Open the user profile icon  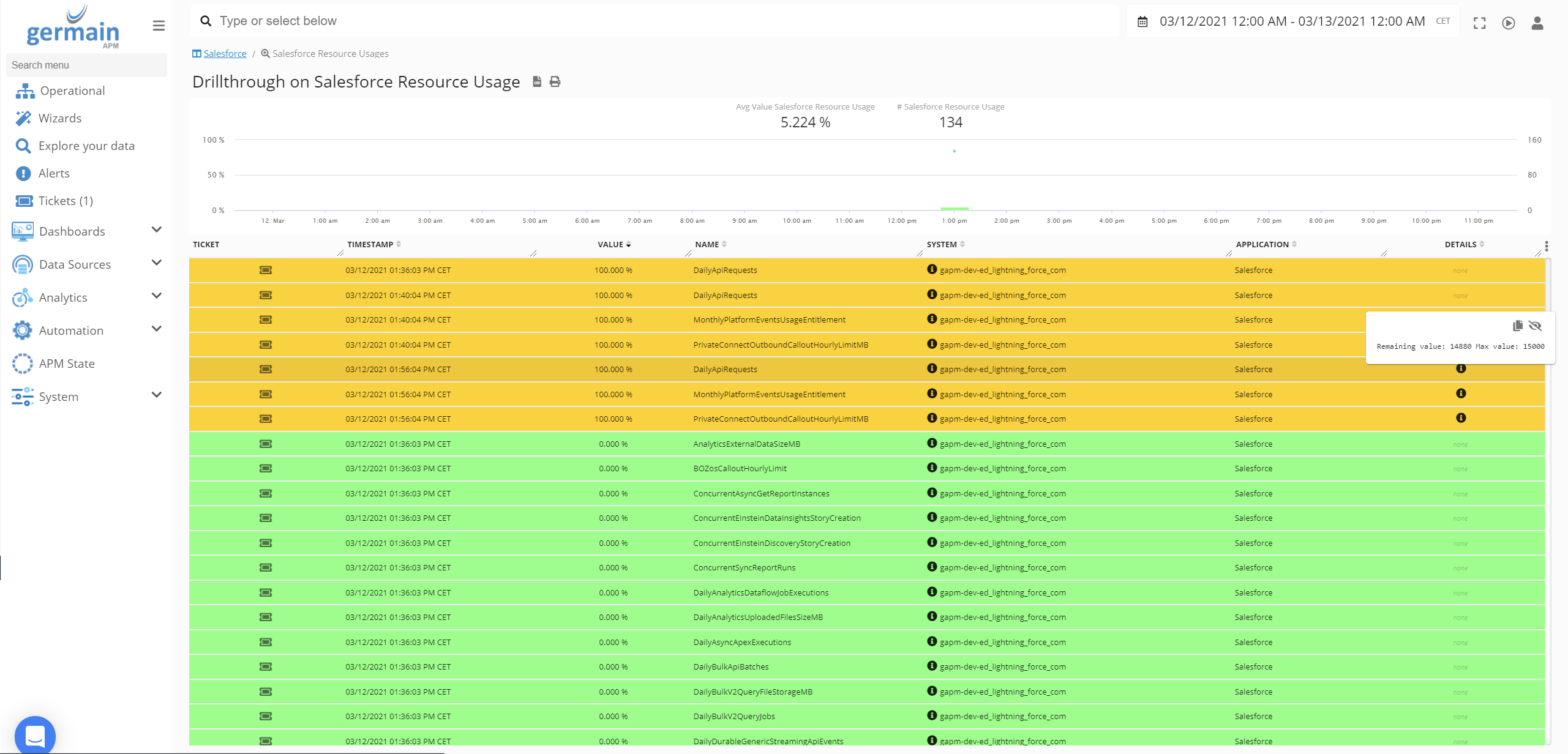tap(1537, 23)
